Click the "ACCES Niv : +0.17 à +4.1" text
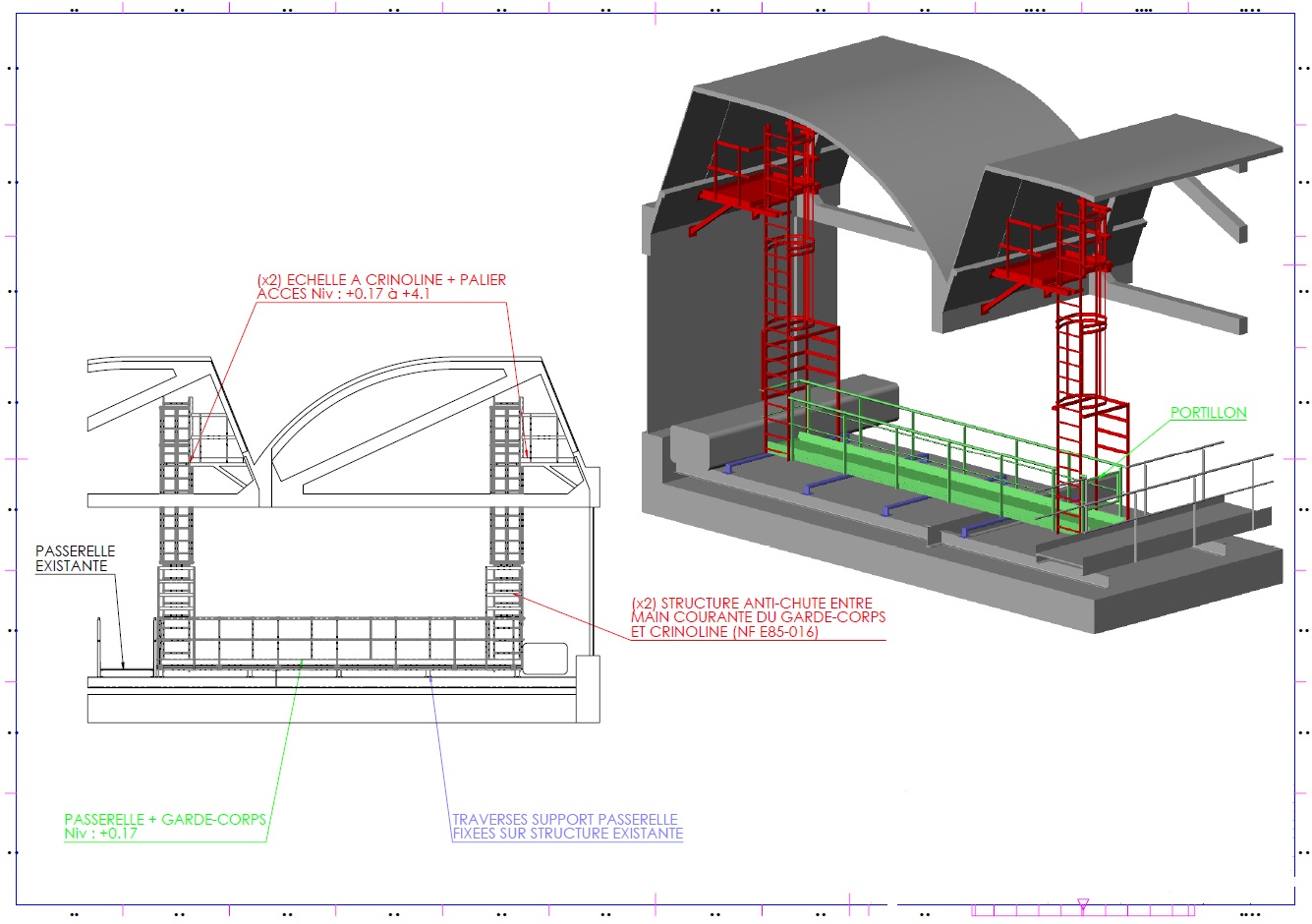The width and height of the screenshot is (1312, 924). click(343, 293)
